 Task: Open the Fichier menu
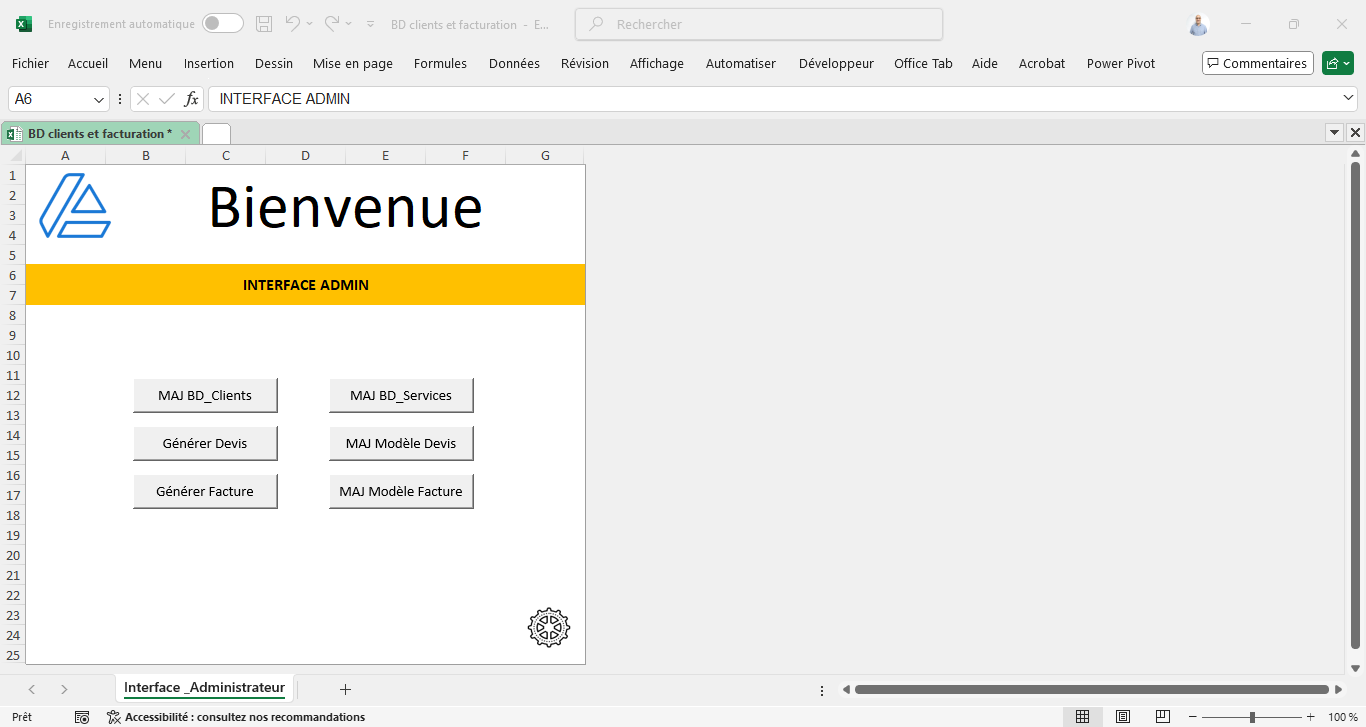[30, 63]
